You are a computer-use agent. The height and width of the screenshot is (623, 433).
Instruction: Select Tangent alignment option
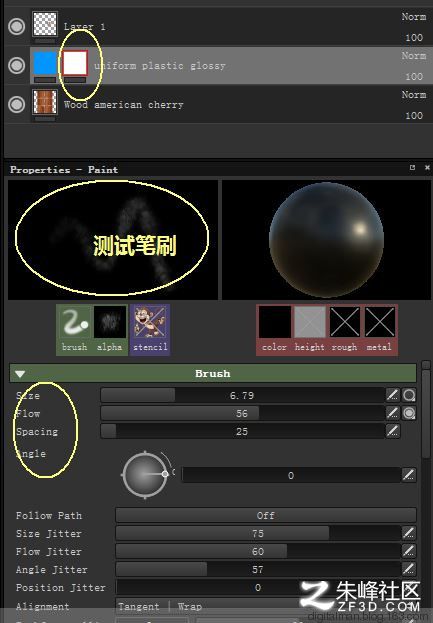pos(139,607)
